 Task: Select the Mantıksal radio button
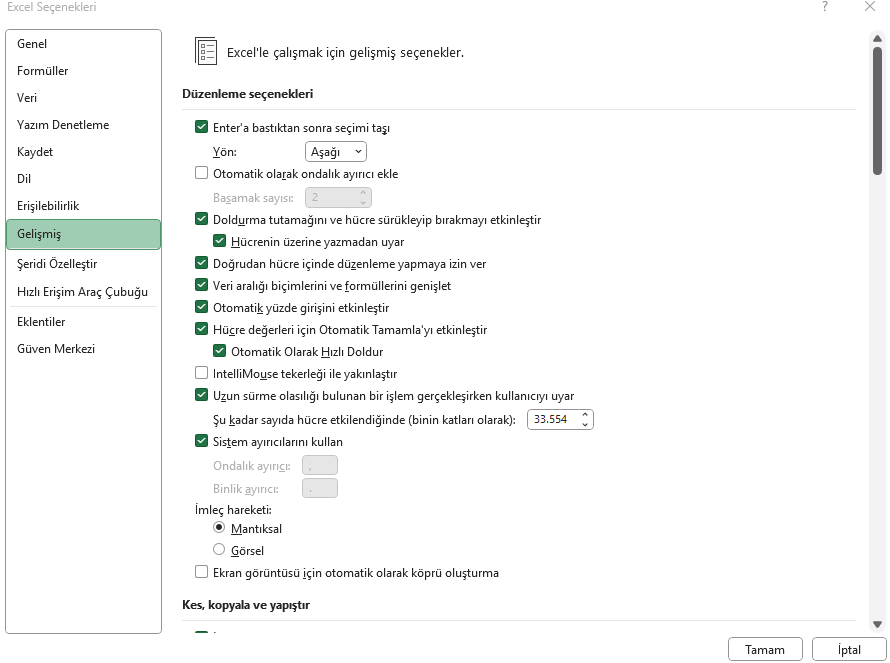click(219, 528)
